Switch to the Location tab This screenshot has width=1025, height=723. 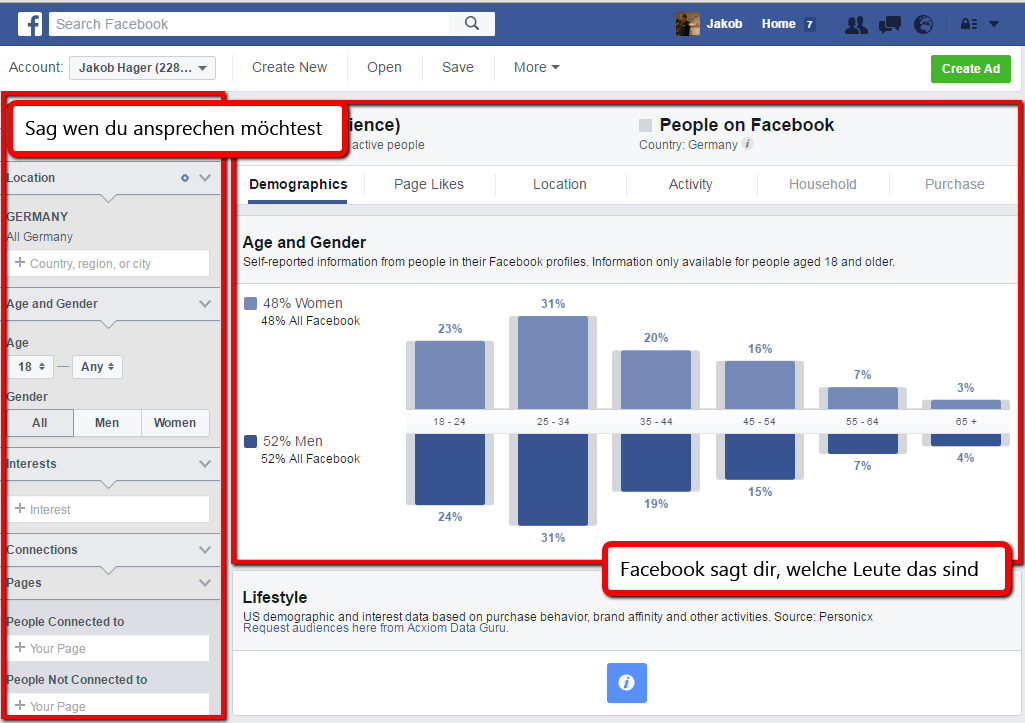(560, 184)
